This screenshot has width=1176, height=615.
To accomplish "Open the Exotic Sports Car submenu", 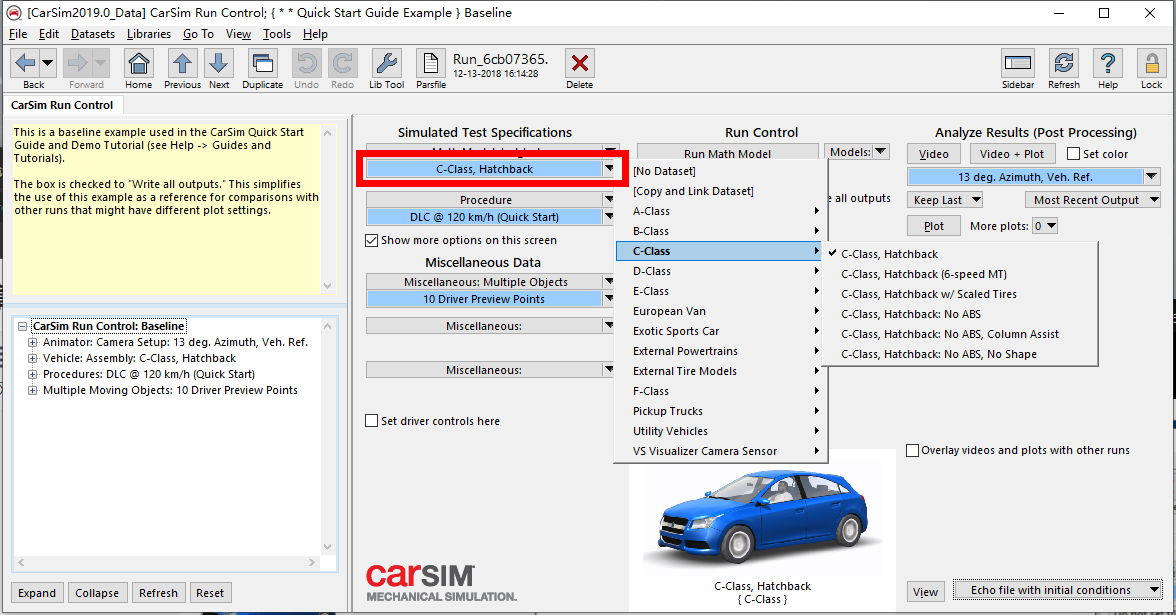I will pos(722,331).
